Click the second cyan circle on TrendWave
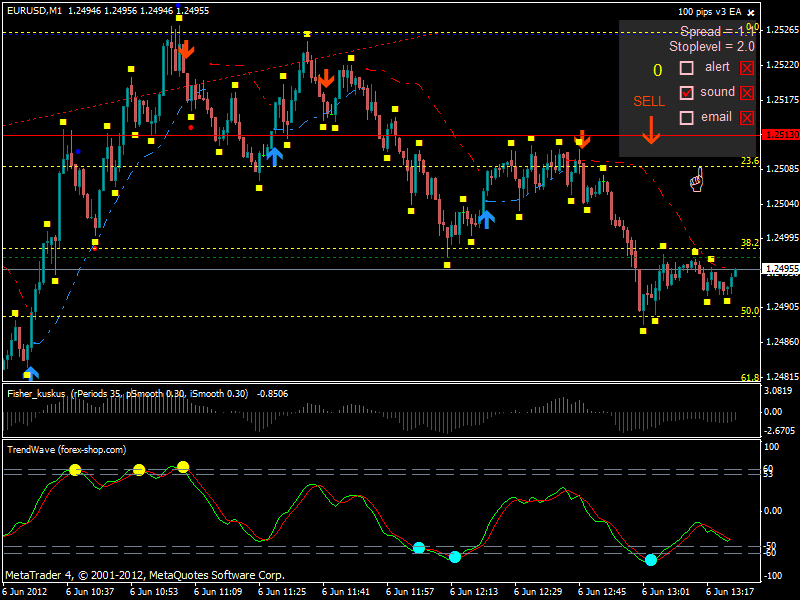The height and width of the screenshot is (600, 800). (455, 557)
